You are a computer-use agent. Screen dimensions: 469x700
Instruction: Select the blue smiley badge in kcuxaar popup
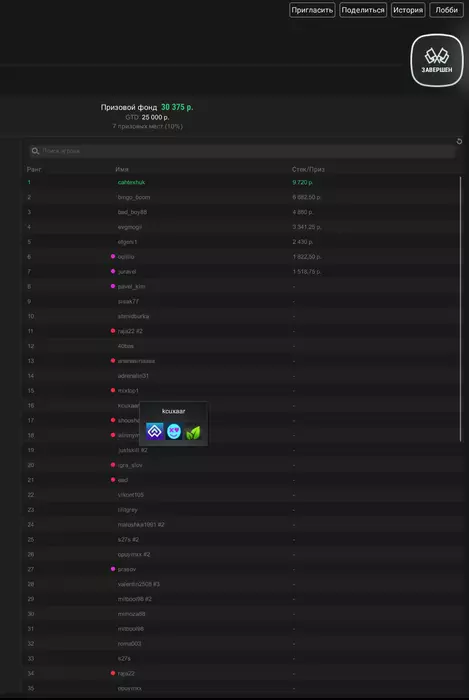[x=174, y=431]
